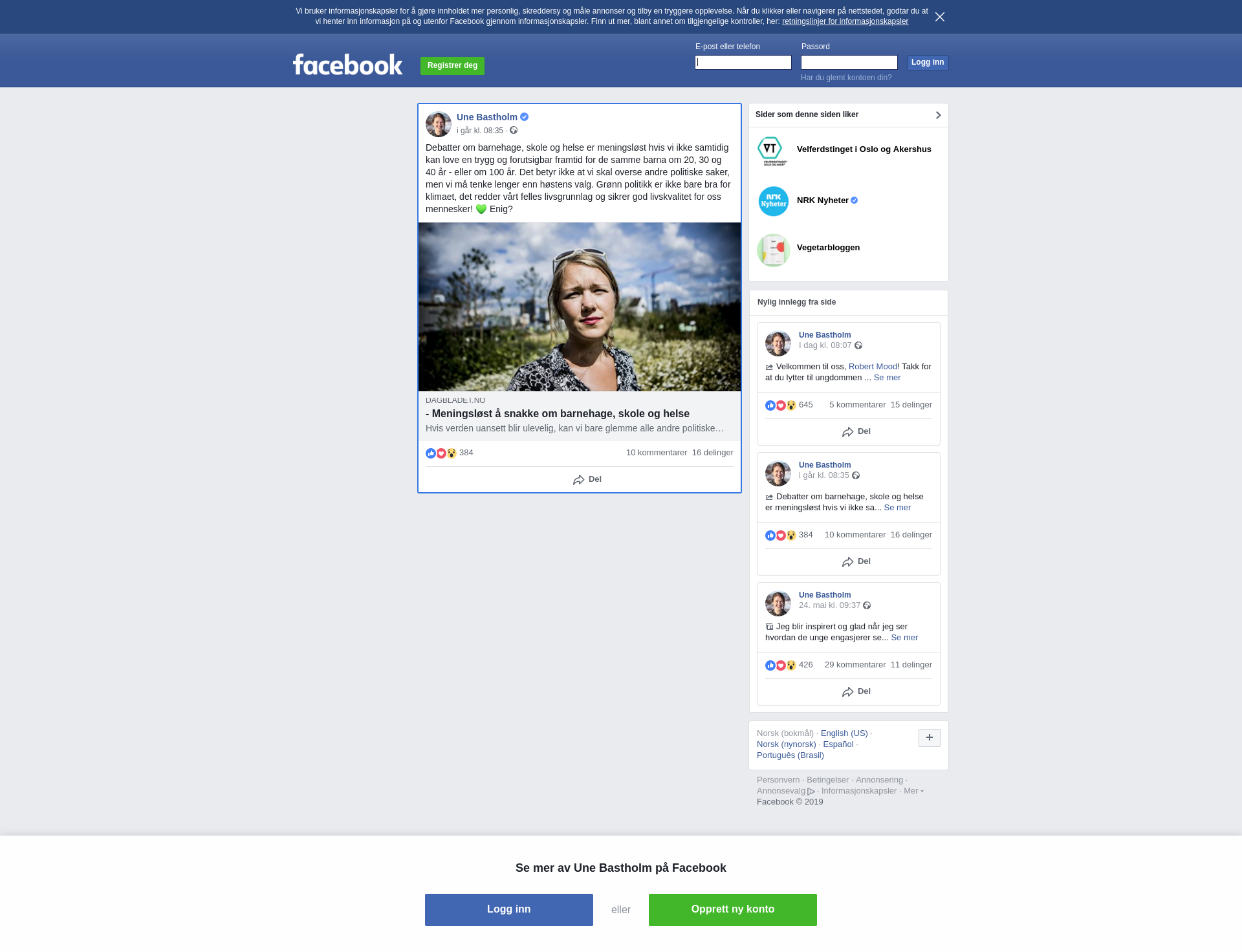Expand Sider som denne siden liker chevron
1242x952 pixels.
[938, 115]
